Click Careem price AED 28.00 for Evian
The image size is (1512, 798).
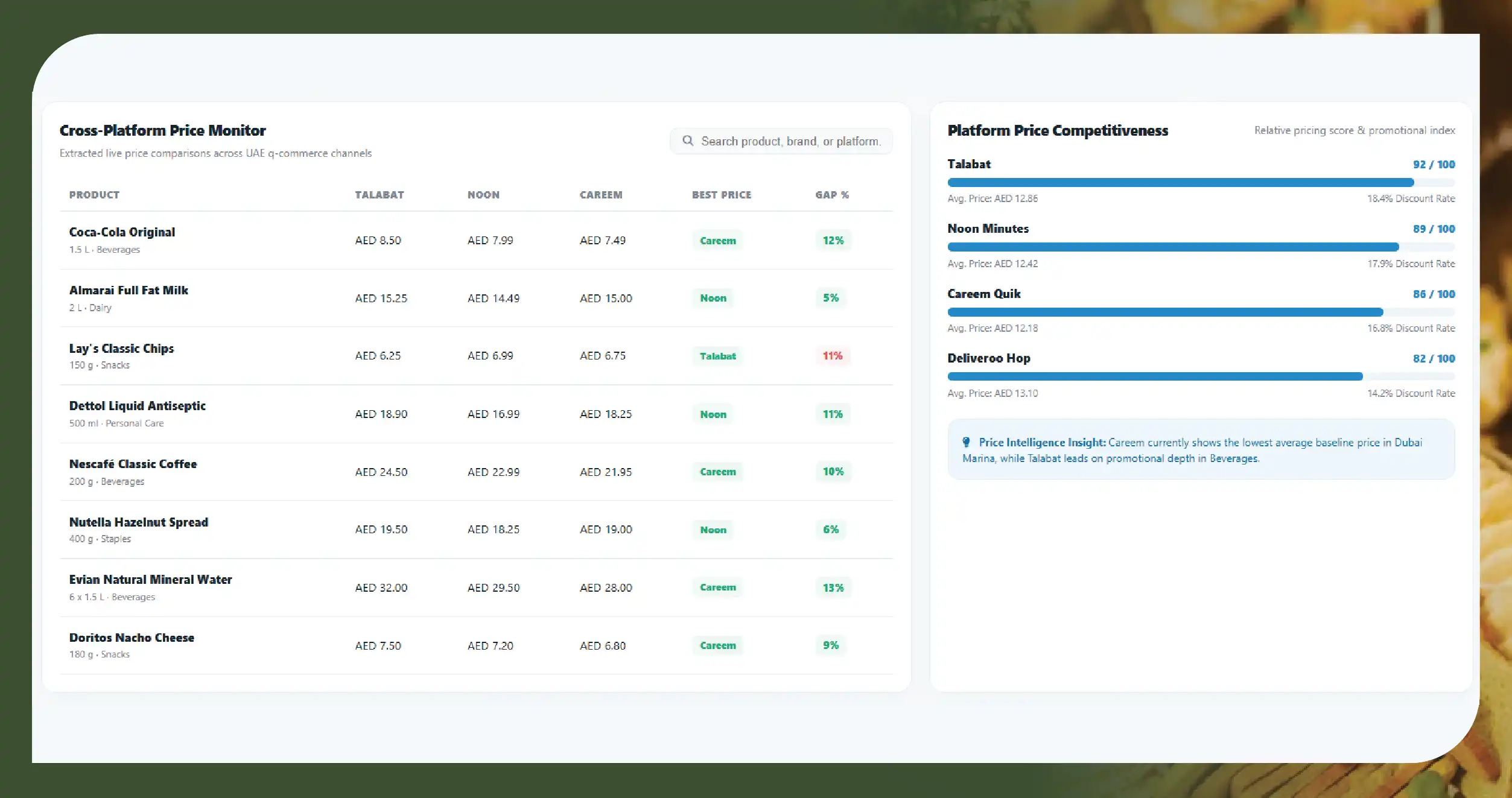pos(606,587)
